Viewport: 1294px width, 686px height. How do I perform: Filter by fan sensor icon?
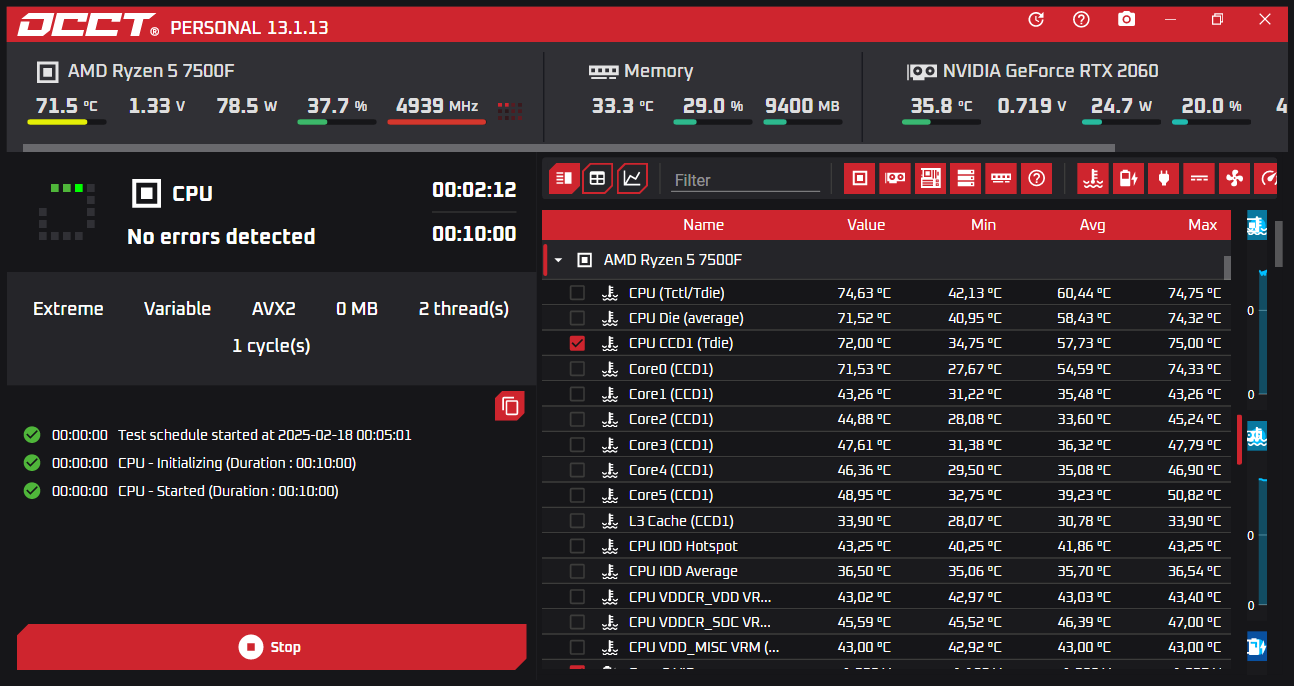(1234, 179)
